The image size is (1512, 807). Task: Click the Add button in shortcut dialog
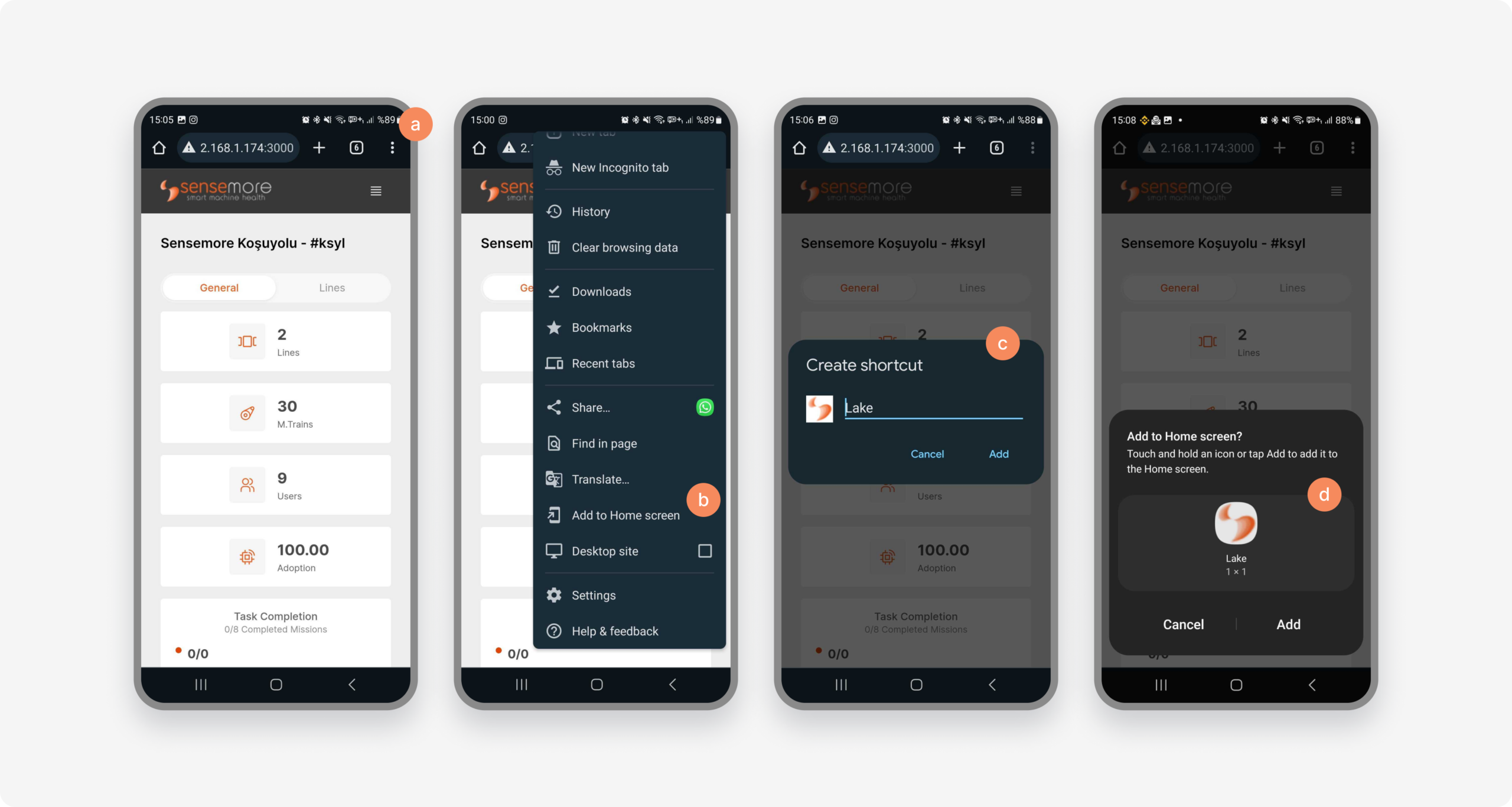coord(998,454)
